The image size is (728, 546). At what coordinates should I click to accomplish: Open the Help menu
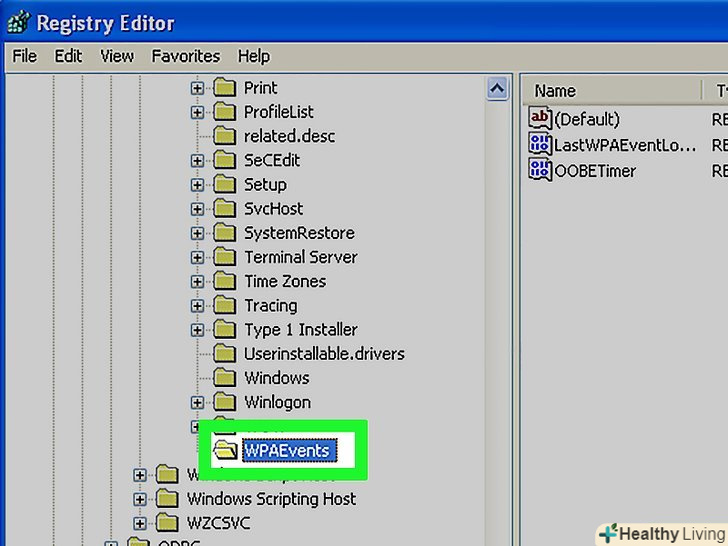point(254,56)
